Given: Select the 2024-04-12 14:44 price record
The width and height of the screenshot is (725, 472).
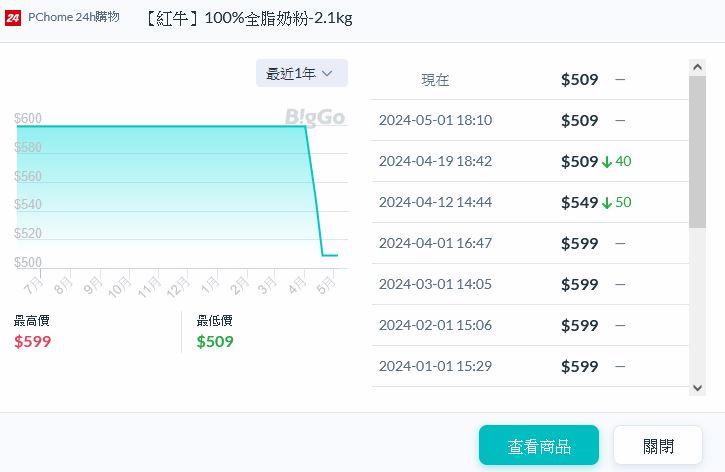Looking at the screenshot, I should point(435,202).
